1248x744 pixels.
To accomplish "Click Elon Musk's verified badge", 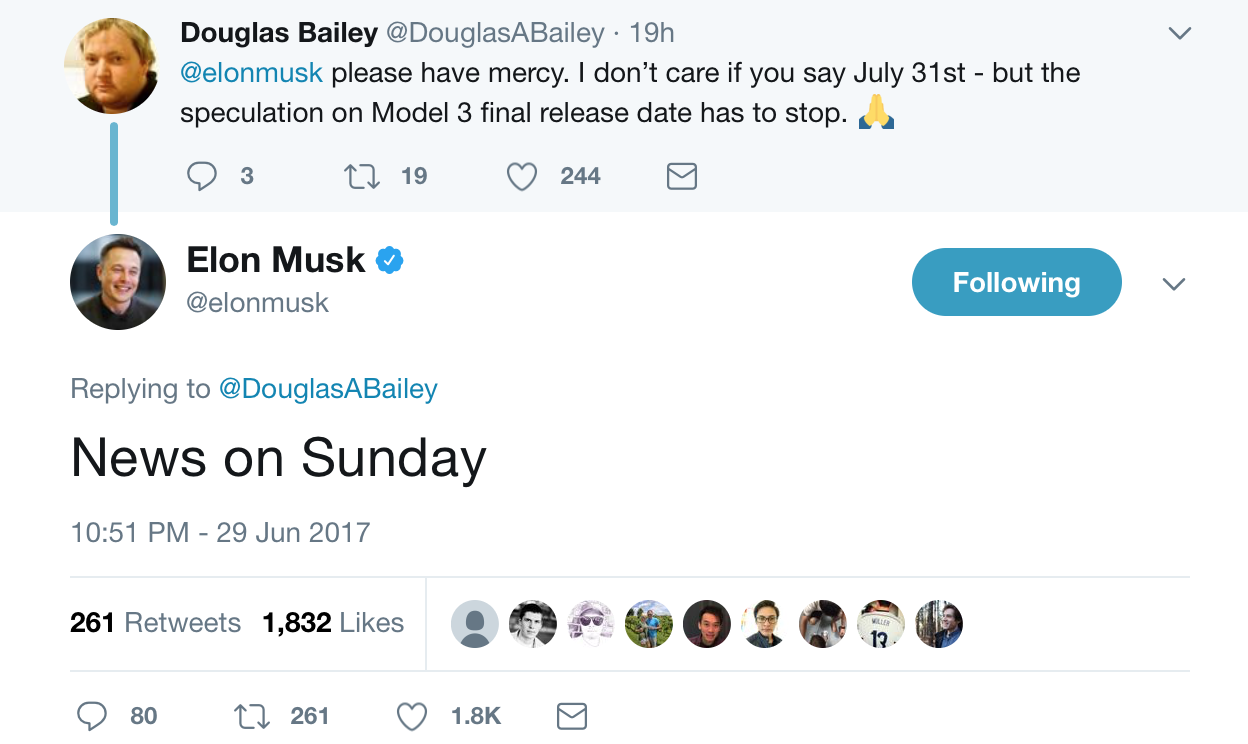I will tap(389, 261).
